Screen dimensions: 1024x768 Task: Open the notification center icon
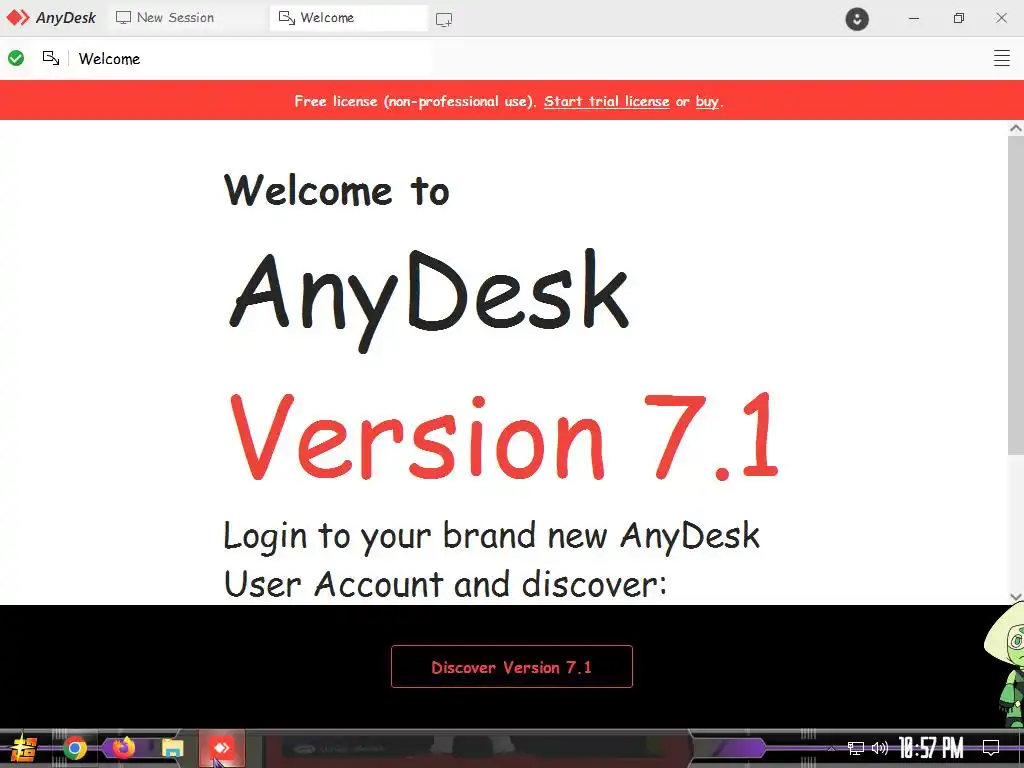click(x=991, y=748)
